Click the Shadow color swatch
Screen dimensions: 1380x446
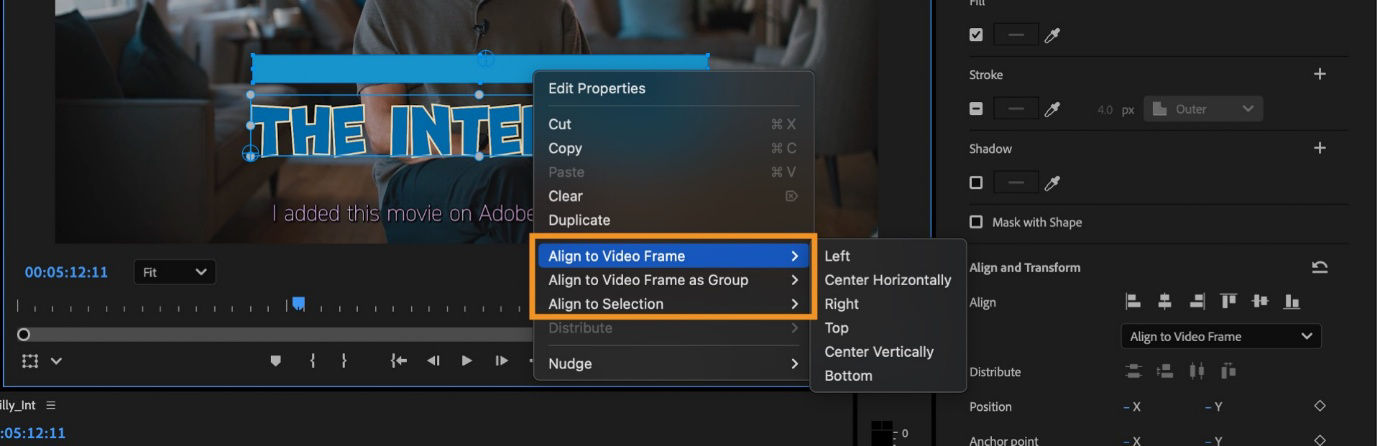pos(1015,183)
